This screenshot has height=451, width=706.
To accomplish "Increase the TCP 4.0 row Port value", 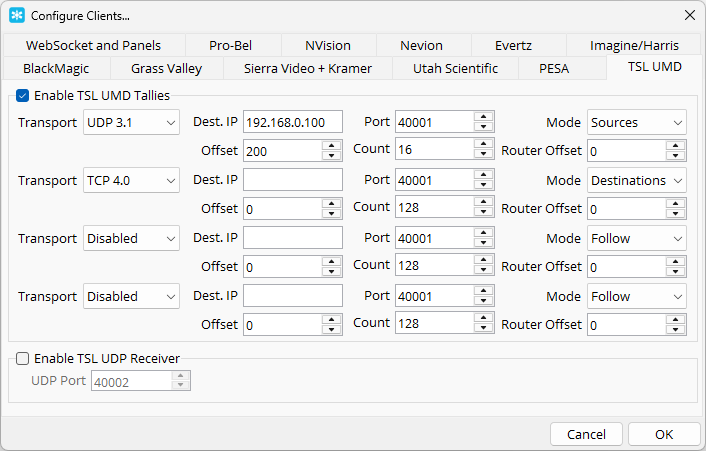I will click(484, 175).
